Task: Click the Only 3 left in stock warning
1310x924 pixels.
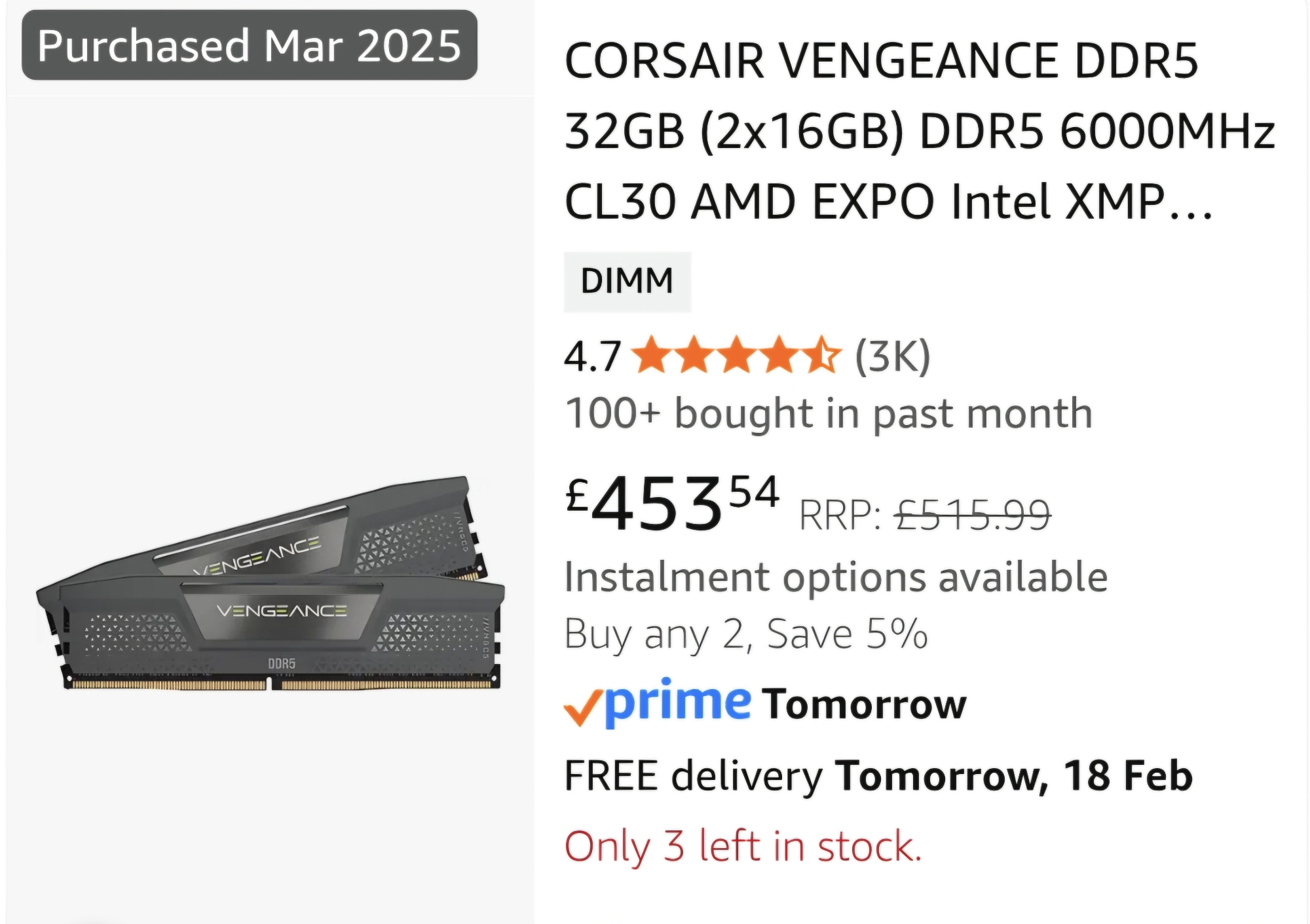Action: click(x=743, y=846)
